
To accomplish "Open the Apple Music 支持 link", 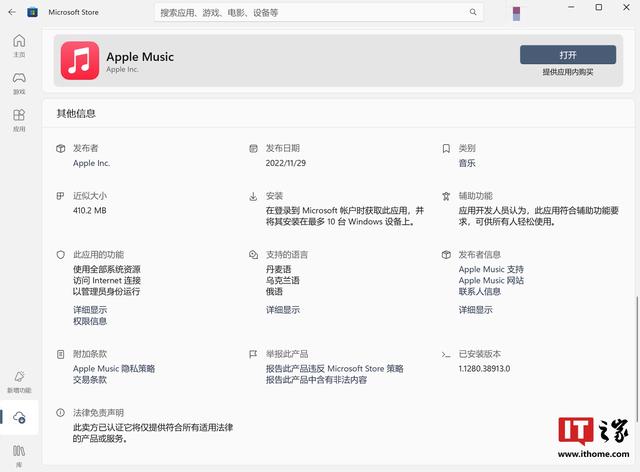I will [491, 269].
